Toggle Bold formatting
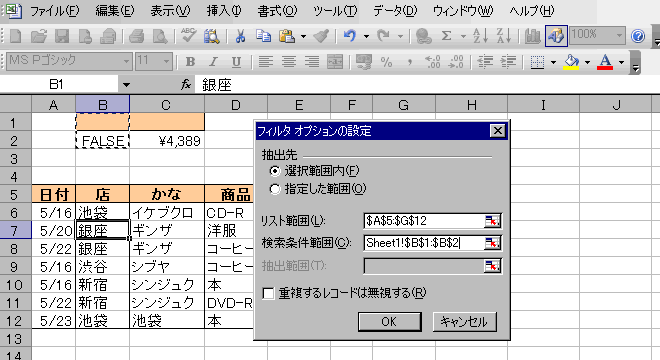 pos(190,62)
